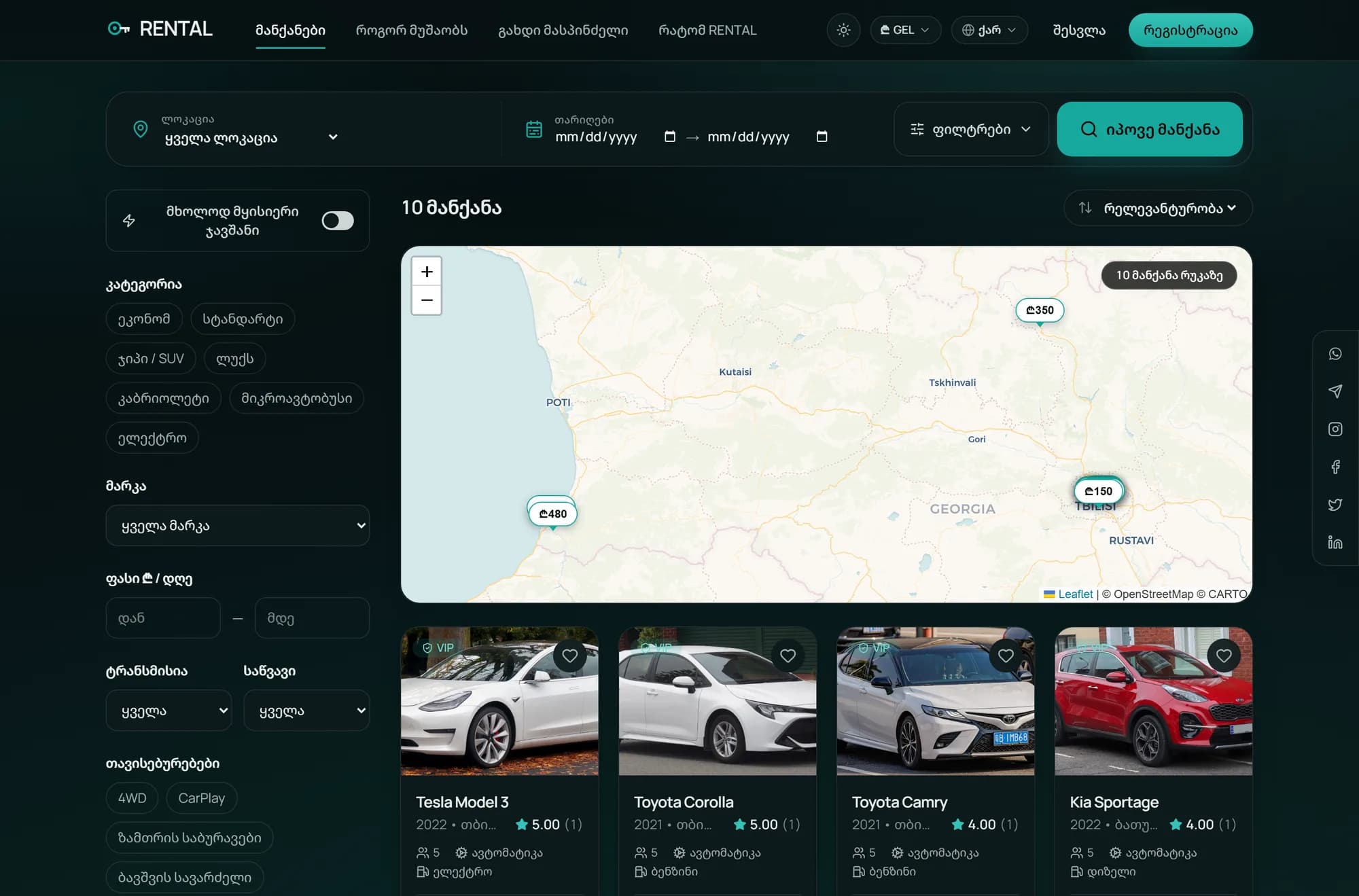Open Facebook social icon
Viewport: 1359px width, 896px height.
[1335, 467]
